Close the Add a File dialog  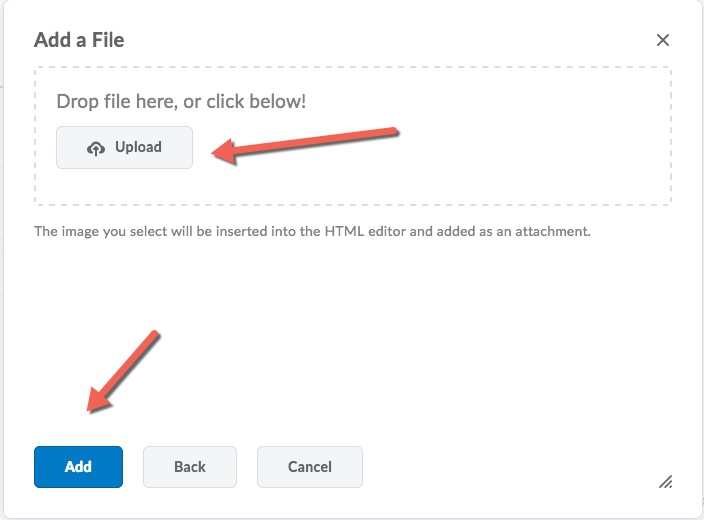pos(662,40)
